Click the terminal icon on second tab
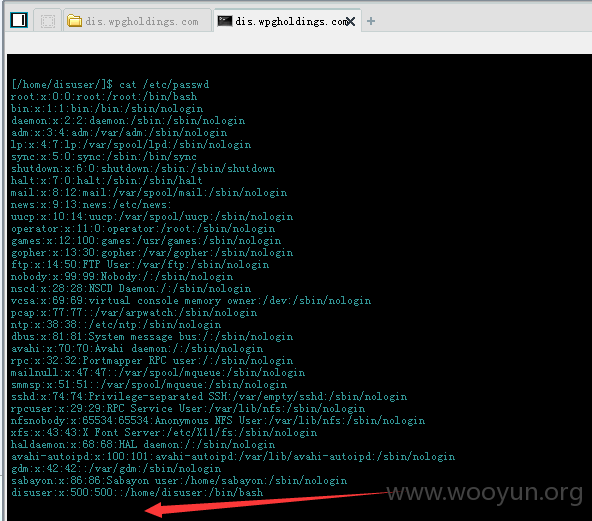The height and width of the screenshot is (521, 592). click(x=225, y=21)
